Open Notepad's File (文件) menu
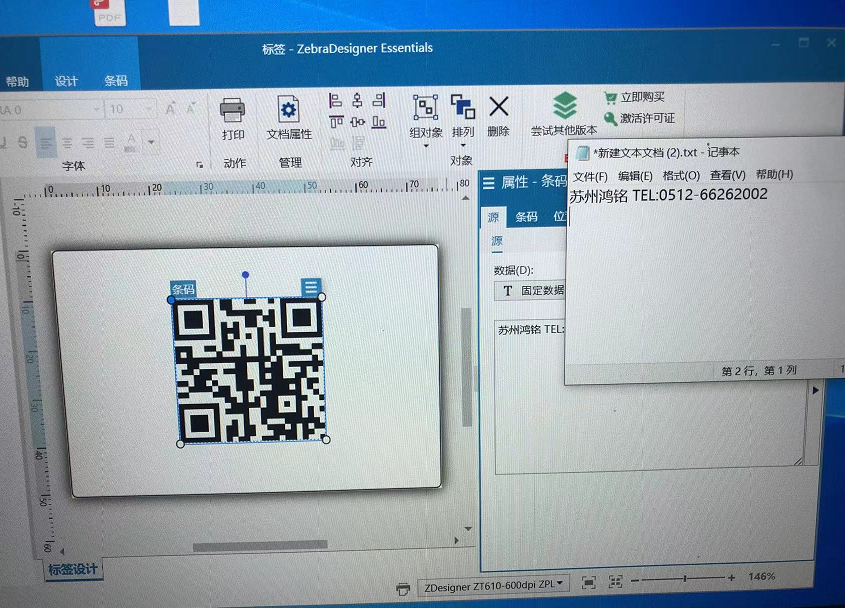 point(590,177)
